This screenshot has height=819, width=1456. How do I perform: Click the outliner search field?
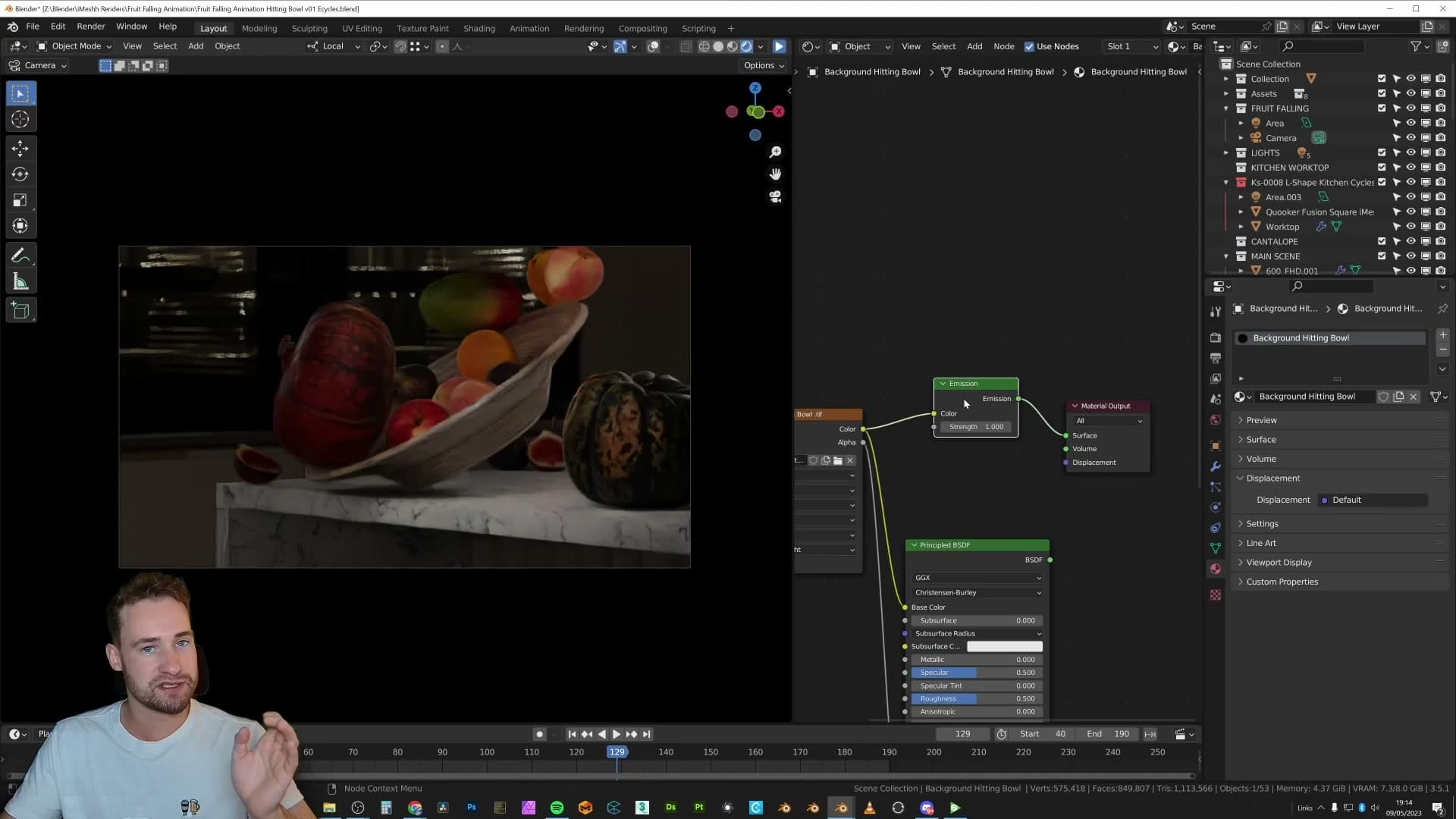click(x=1323, y=47)
